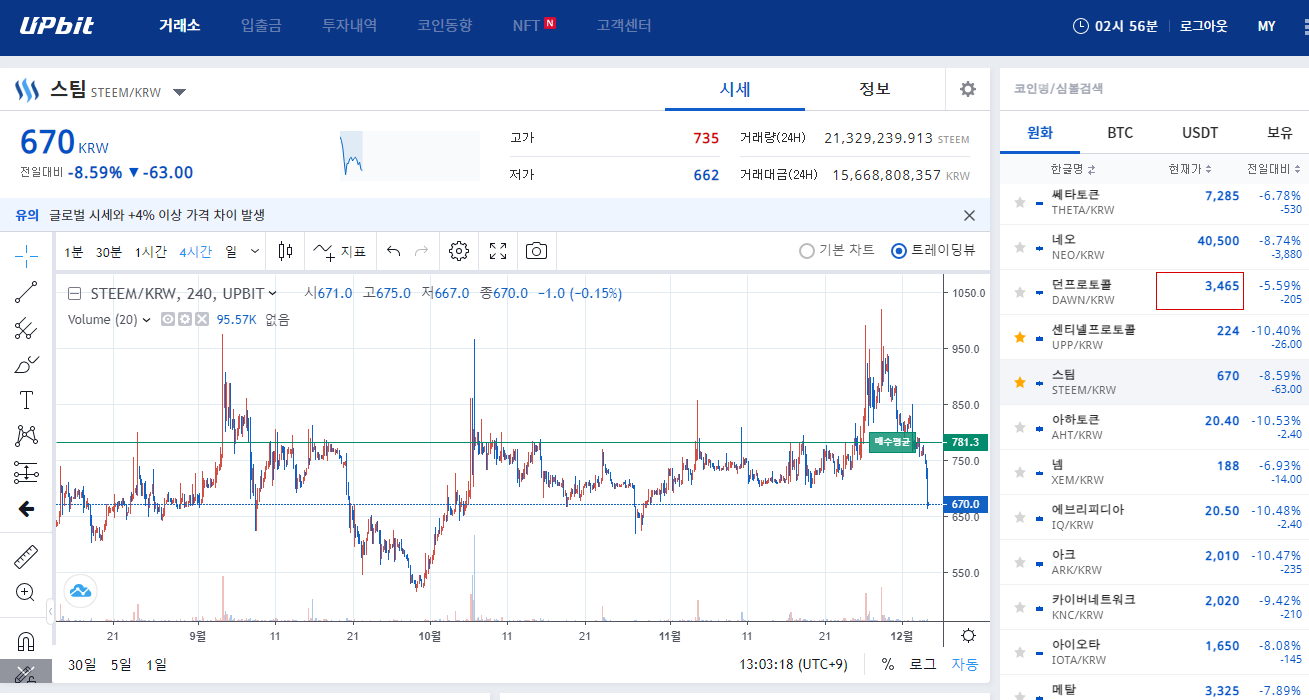Open the 투자내역 menu
Screen dimensions: 1309x700
coord(349,26)
